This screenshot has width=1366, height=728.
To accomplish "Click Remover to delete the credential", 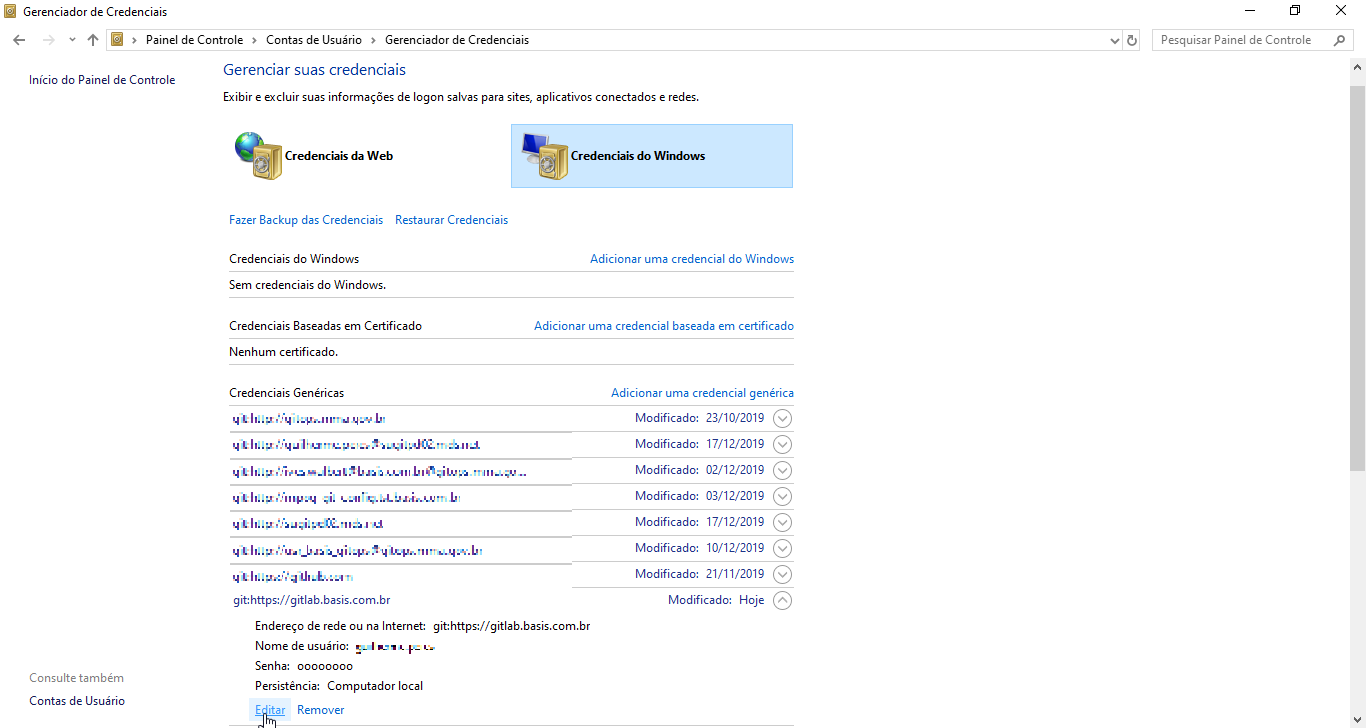I will [320, 709].
